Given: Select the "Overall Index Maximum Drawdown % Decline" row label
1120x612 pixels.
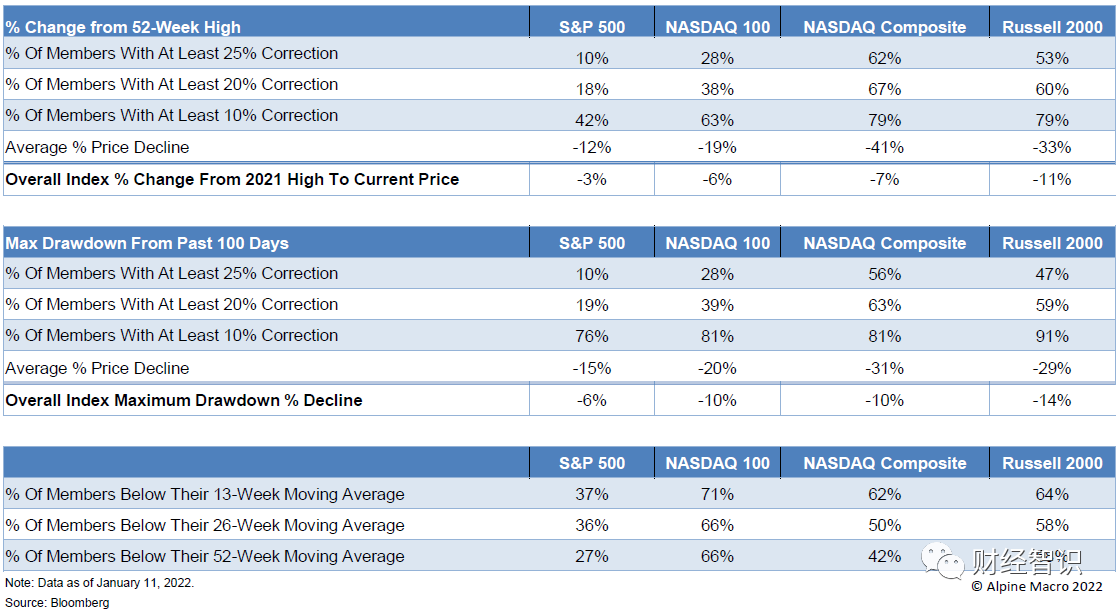Looking at the screenshot, I should (184, 400).
